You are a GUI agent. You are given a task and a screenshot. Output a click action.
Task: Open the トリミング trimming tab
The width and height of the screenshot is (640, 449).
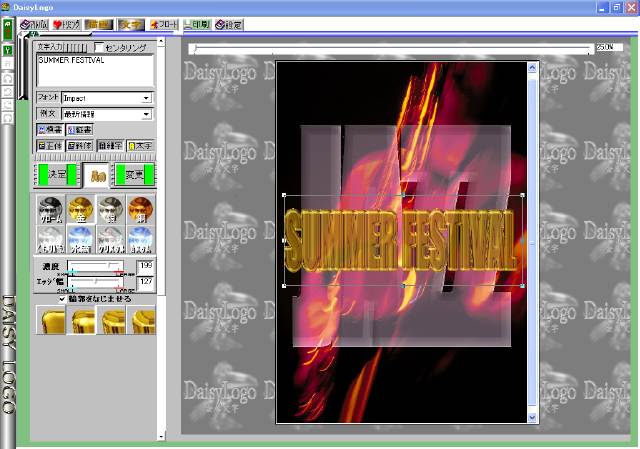point(67,25)
